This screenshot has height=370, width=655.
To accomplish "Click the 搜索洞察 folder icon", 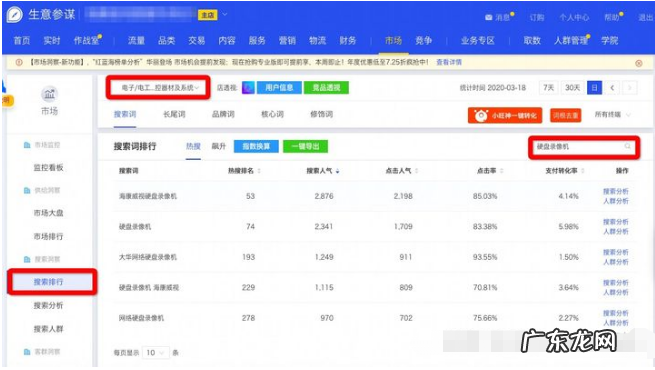I will pos(27,259).
